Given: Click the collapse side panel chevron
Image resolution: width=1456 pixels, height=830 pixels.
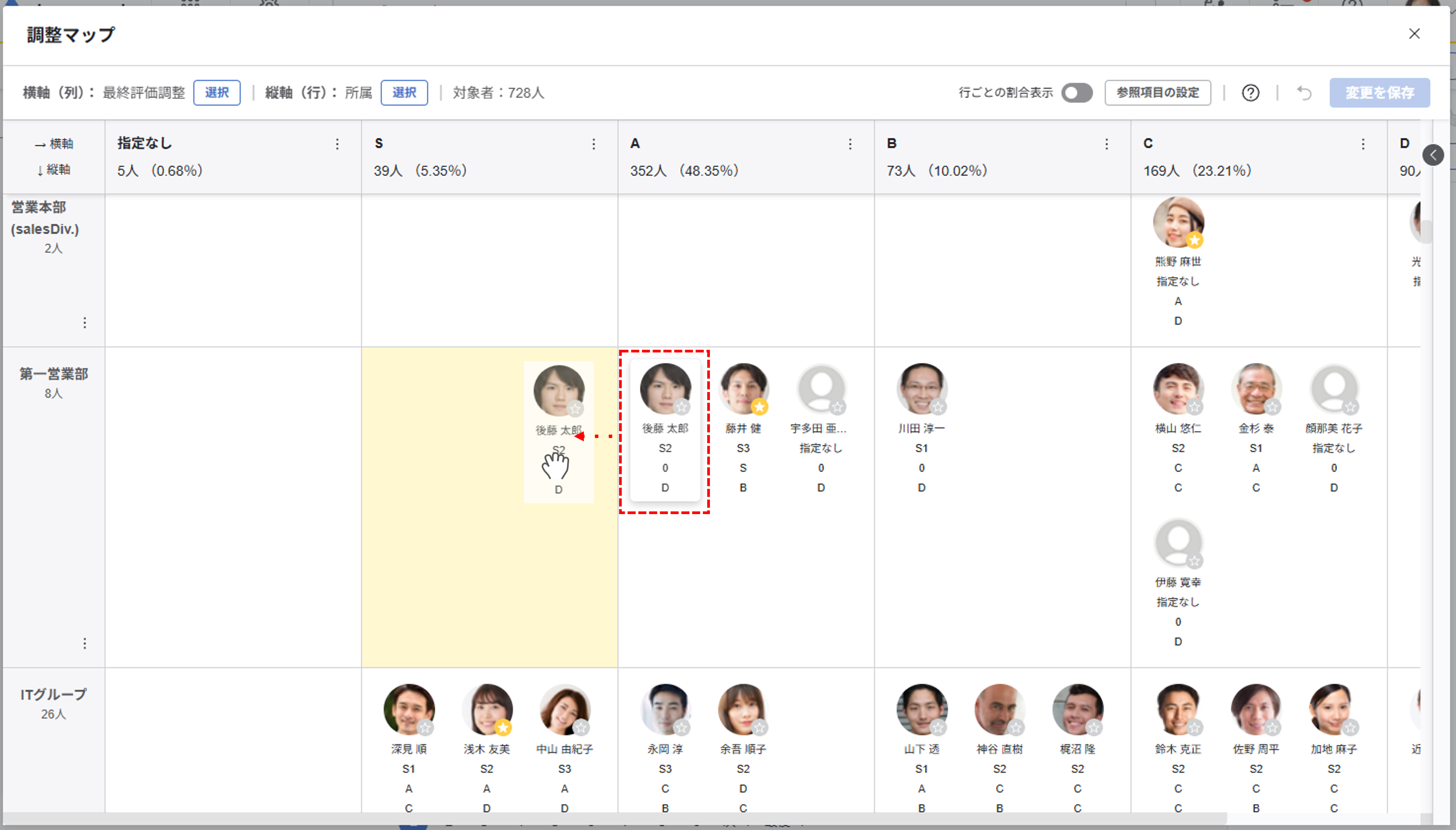Looking at the screenshot, I should tap(1433, 155).
